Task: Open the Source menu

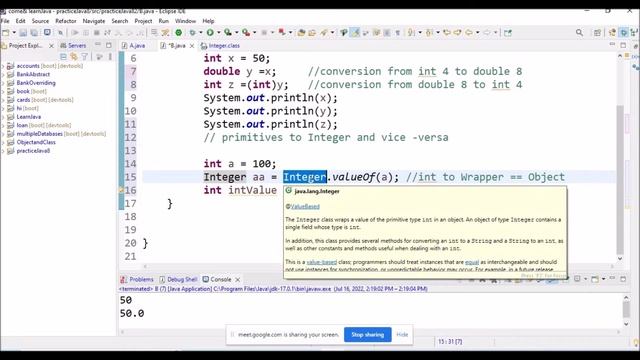Action: point(40,21)
